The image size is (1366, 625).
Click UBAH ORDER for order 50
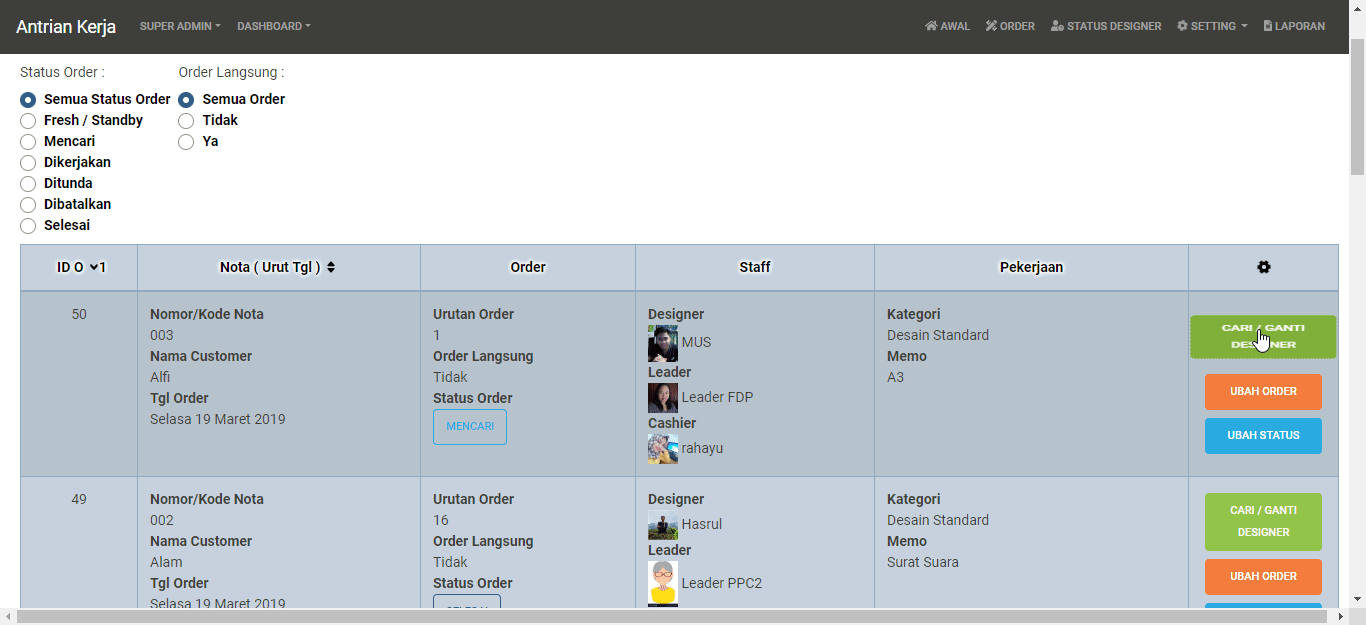(x=1263, y=392)
